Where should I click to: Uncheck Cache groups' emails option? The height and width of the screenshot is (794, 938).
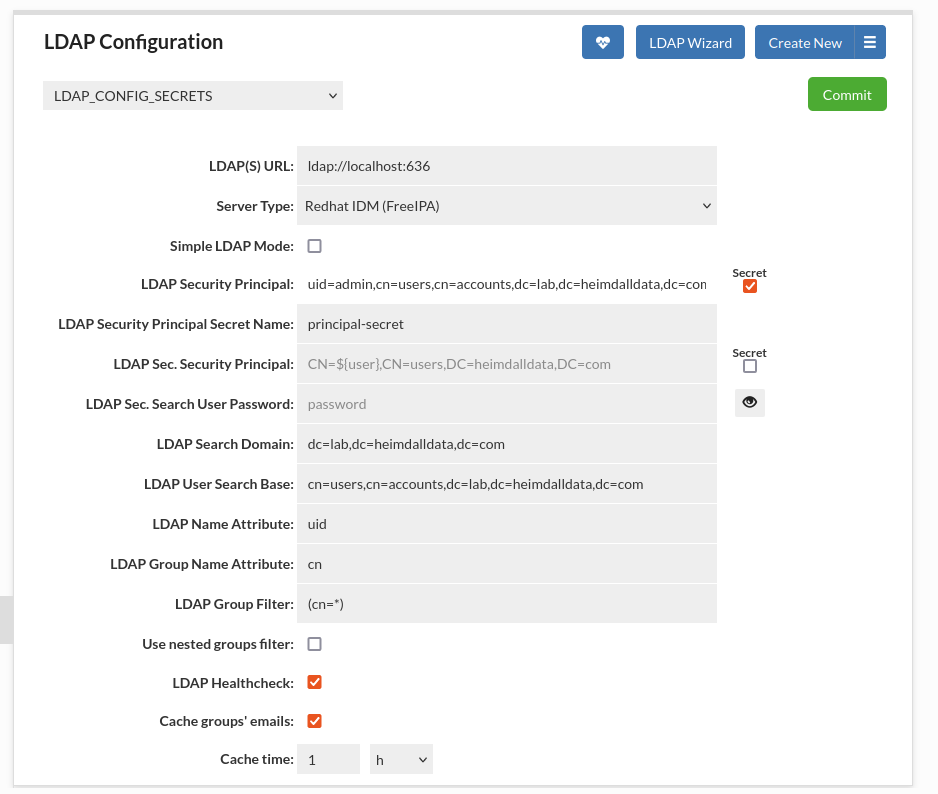tap(315, 721)
